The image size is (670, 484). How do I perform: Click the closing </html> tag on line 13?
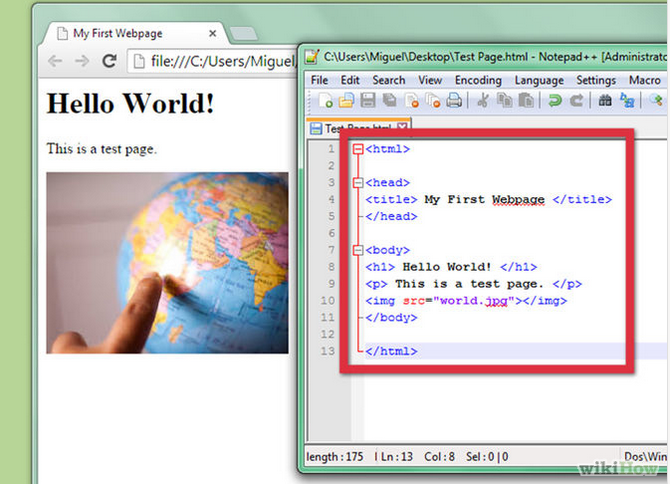pyautogui.click(x=391, y=351)
